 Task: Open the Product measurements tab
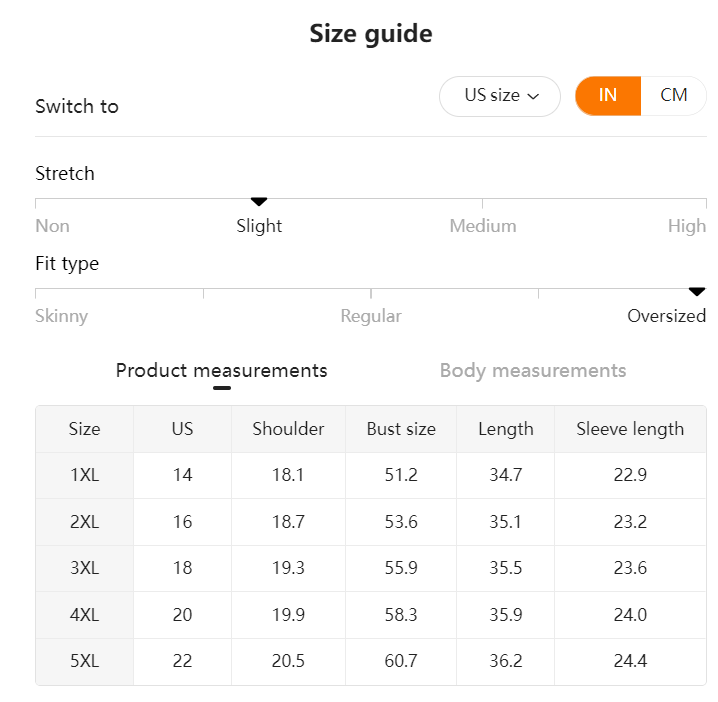[x=221, y=371]
